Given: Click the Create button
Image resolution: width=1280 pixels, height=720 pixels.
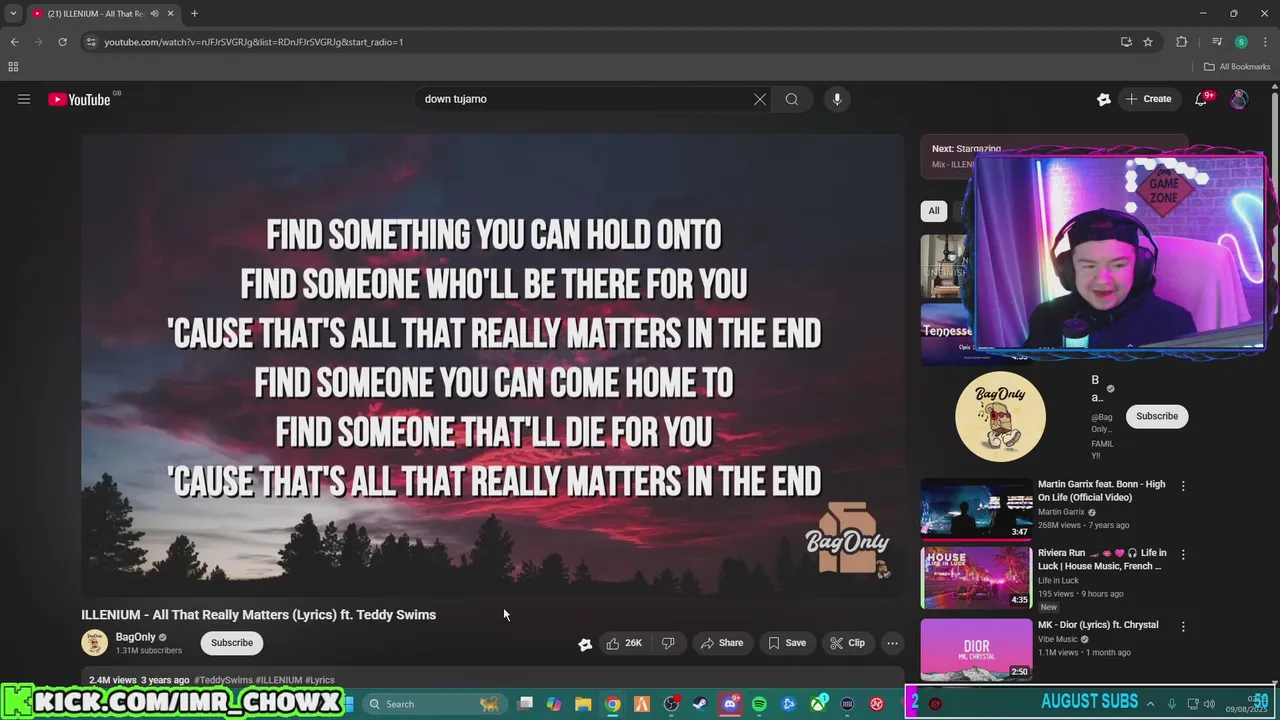Looking at the screenshot, I should pos(1148,99).
